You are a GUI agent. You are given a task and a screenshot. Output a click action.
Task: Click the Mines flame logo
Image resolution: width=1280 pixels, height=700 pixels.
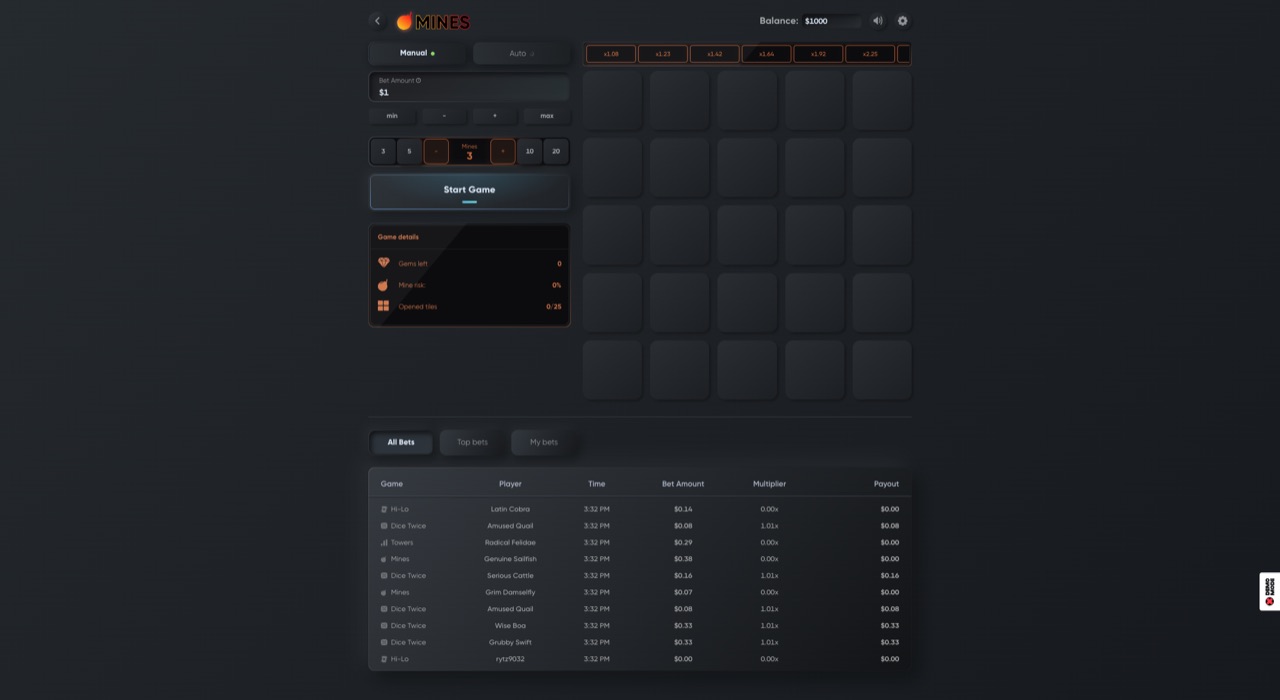click(x=433, y=21)
